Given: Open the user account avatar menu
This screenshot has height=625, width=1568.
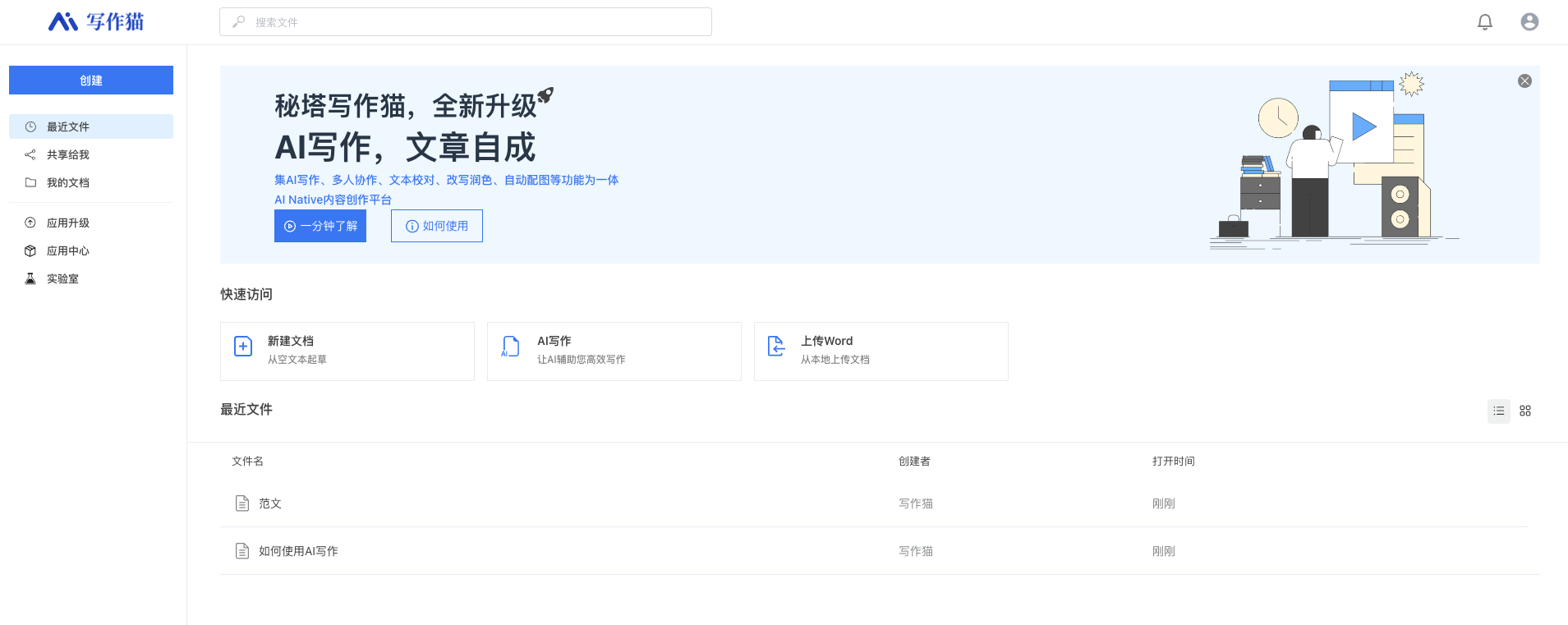Looking at the screenshot, I should 1529,22.
